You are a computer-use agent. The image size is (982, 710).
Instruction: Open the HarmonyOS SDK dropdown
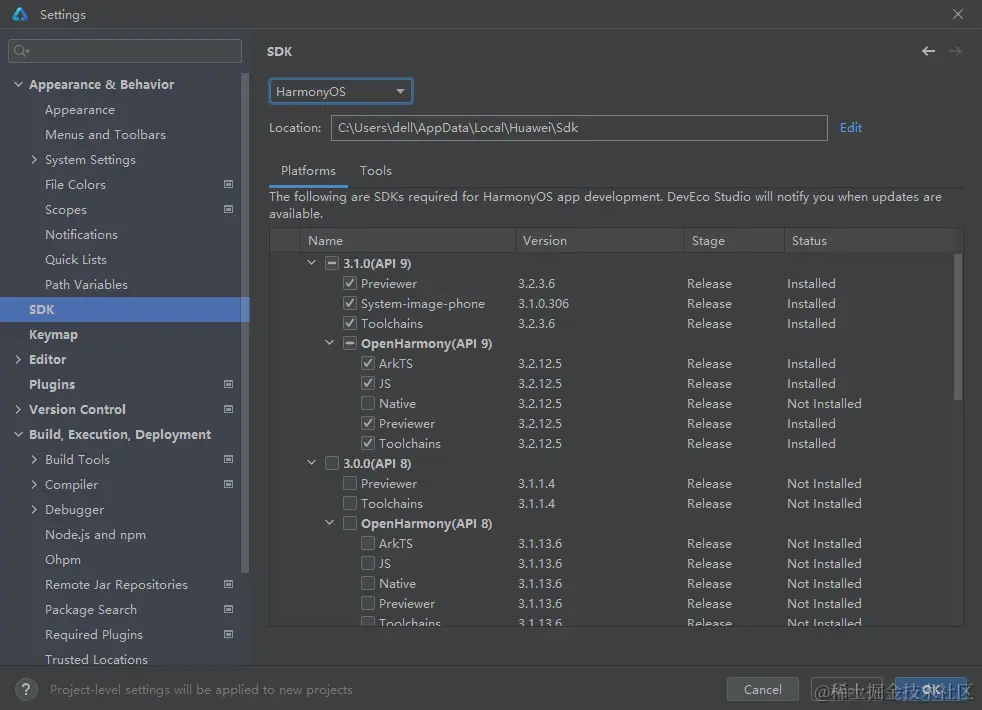(x=341, y=92)
